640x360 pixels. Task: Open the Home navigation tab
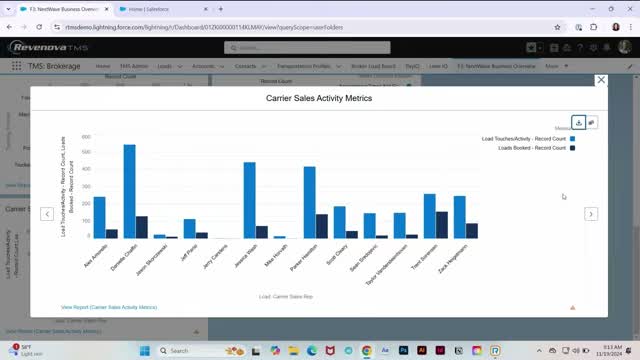(103, 66)
